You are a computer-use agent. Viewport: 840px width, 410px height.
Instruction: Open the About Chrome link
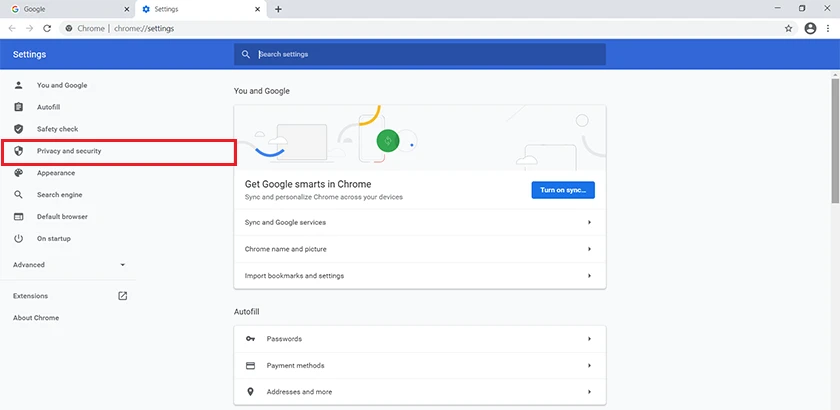(x=36, y=318)
